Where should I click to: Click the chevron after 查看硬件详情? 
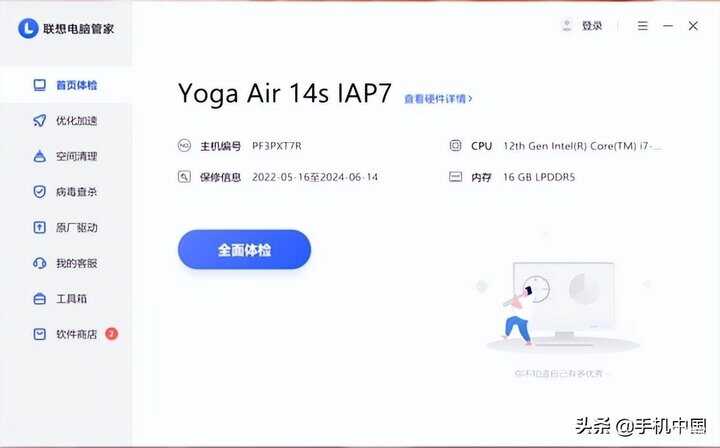click(470, 98)
